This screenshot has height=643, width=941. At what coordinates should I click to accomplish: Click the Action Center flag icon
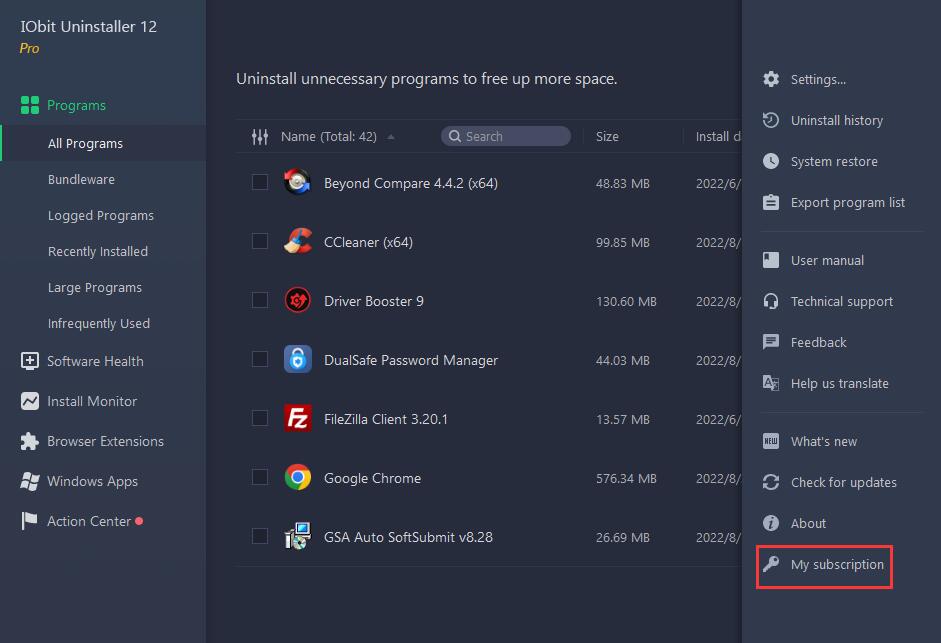(x=29, y=521)
